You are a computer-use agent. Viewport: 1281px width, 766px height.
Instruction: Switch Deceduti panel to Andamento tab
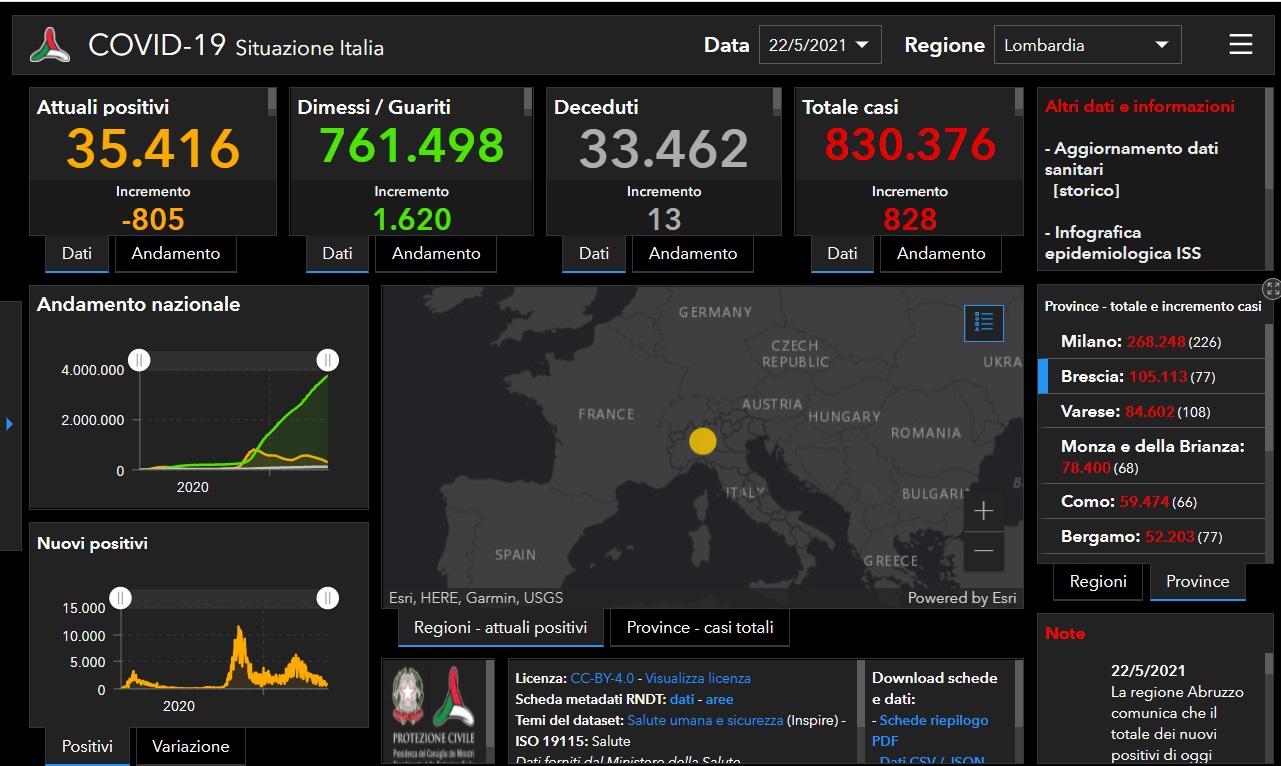pos(692,254)
